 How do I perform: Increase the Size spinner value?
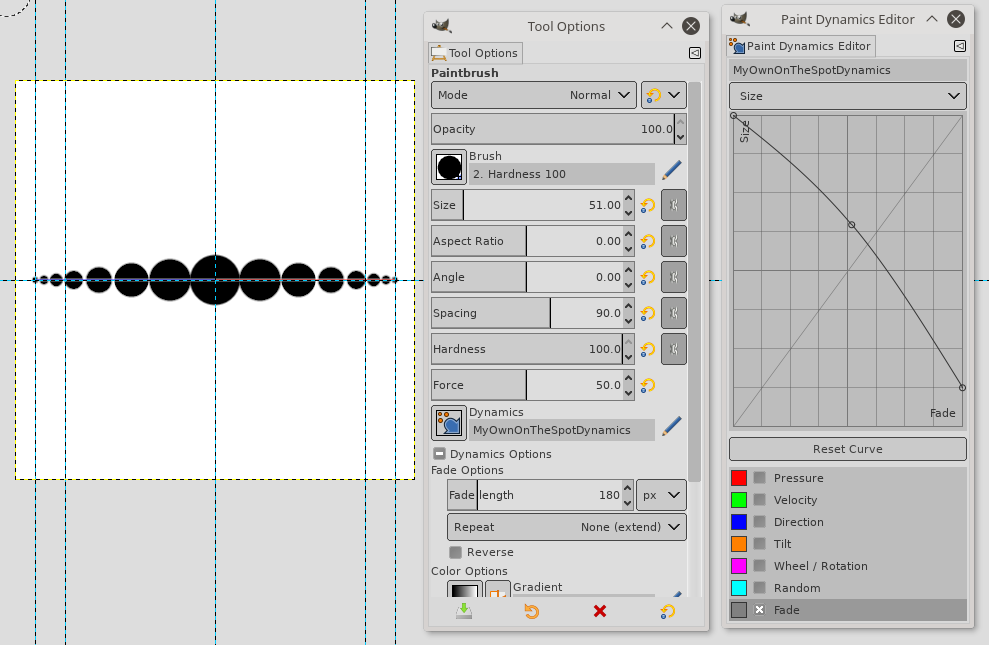(628, 198)
